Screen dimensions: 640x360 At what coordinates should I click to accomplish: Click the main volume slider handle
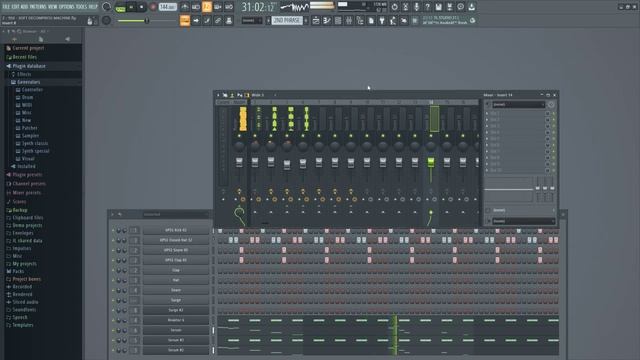147,20
